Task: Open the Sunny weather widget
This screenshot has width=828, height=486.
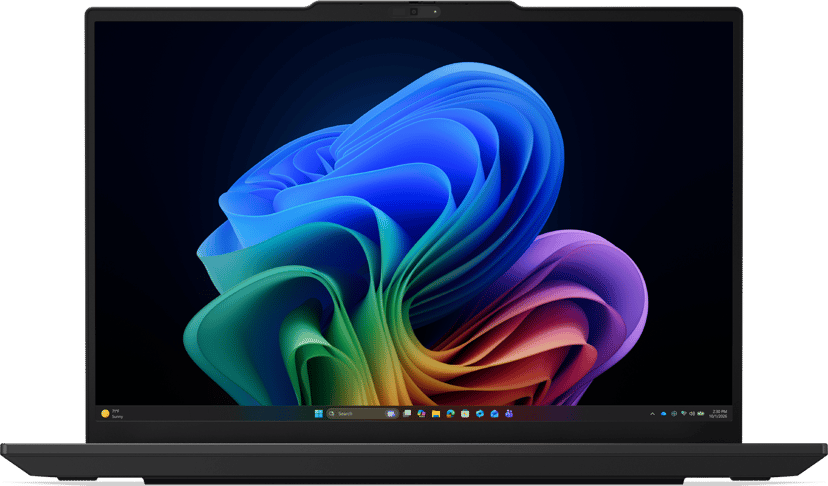Action: pos(112,414)
